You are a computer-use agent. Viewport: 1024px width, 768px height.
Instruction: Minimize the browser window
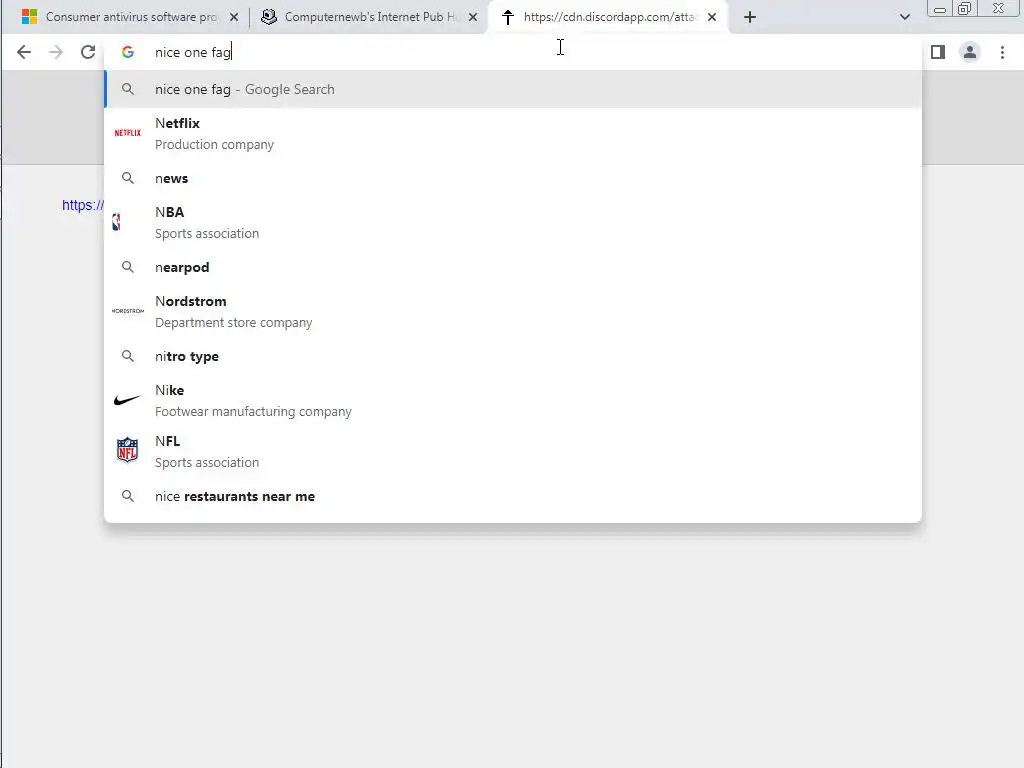point(940,9)
